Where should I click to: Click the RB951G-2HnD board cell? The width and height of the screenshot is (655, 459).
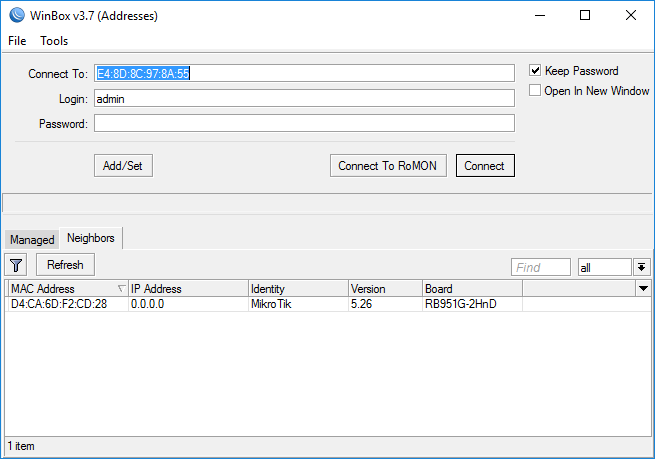472,304
